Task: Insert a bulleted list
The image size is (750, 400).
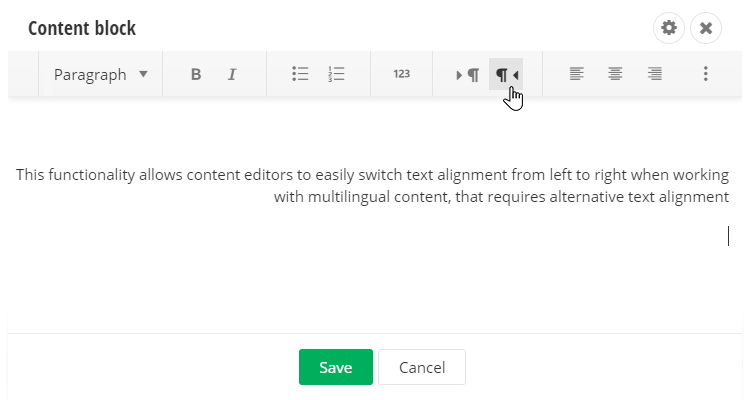Action: coord(300,74)
